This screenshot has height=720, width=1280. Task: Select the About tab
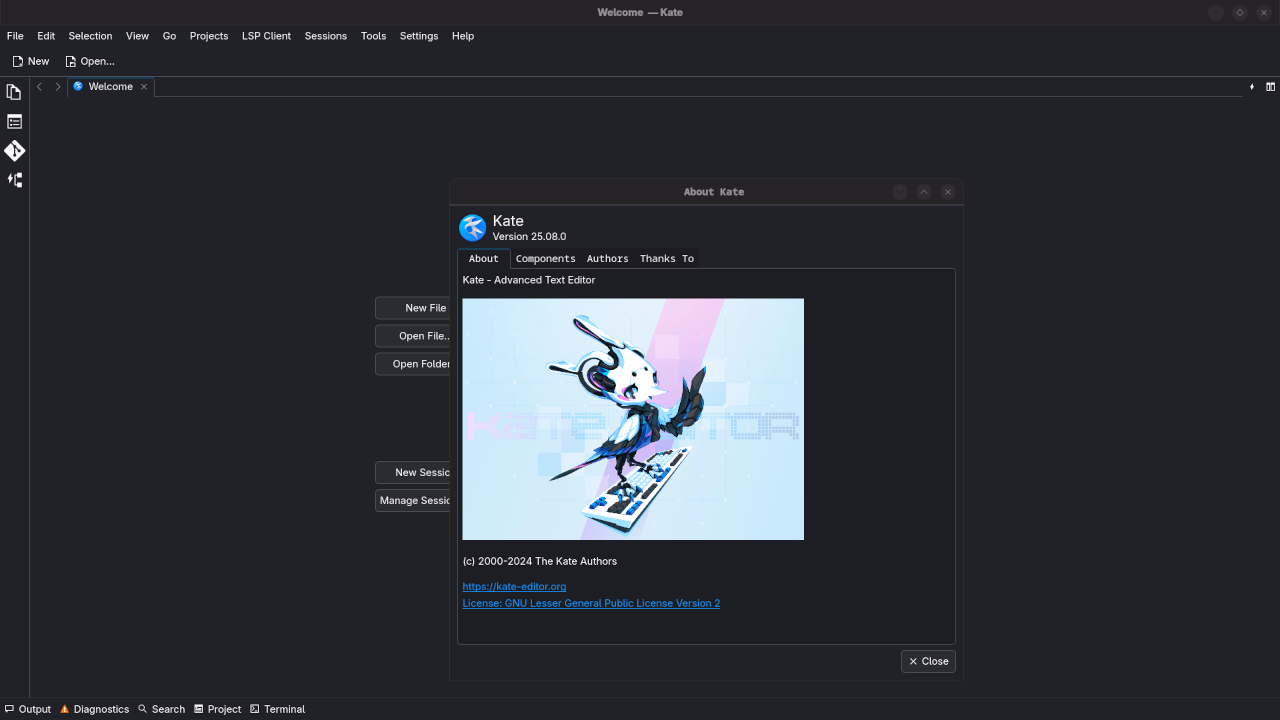coord(483,258)
